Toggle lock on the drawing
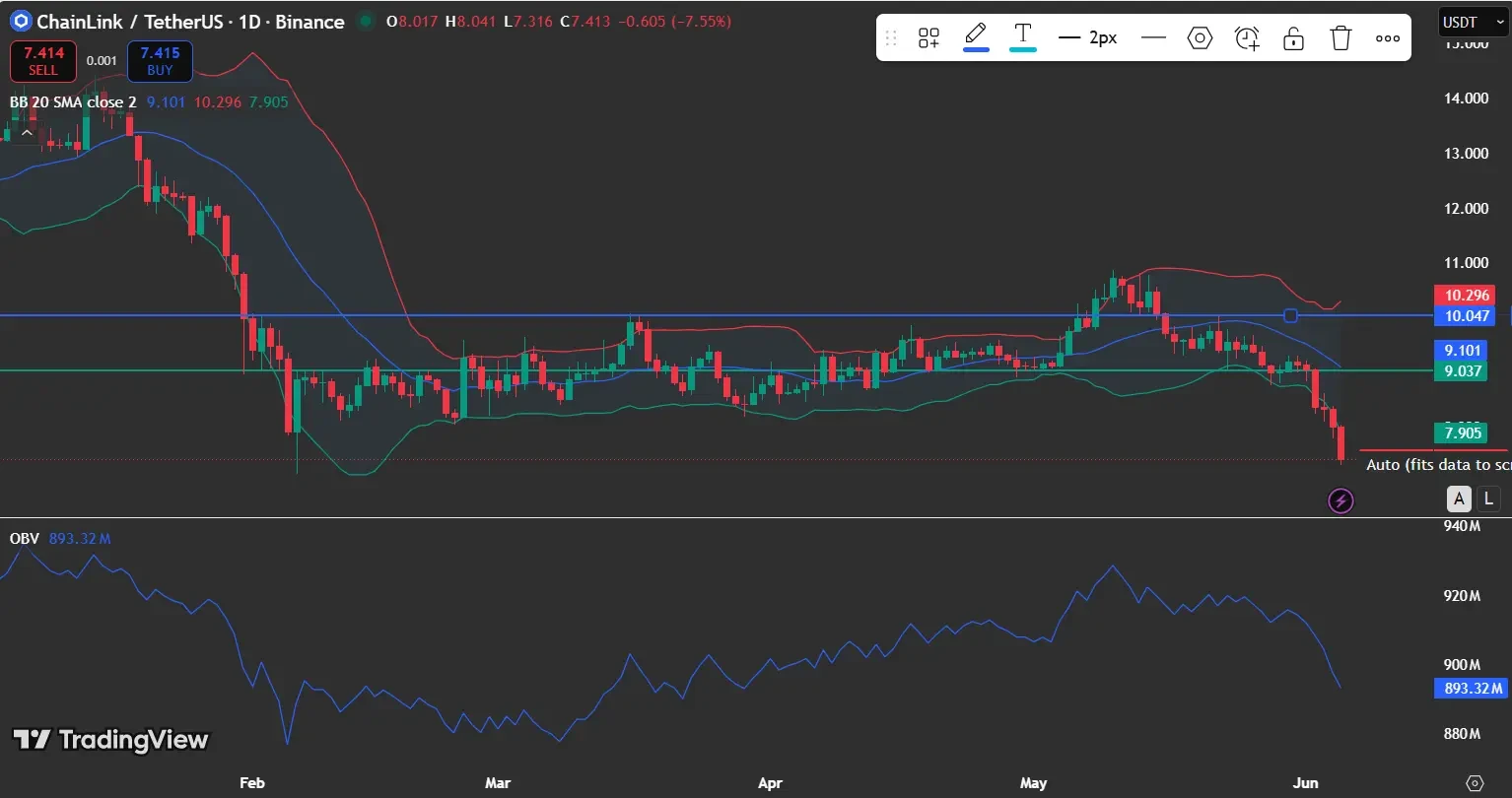 pyautogui.click(x=1293, y=38)
